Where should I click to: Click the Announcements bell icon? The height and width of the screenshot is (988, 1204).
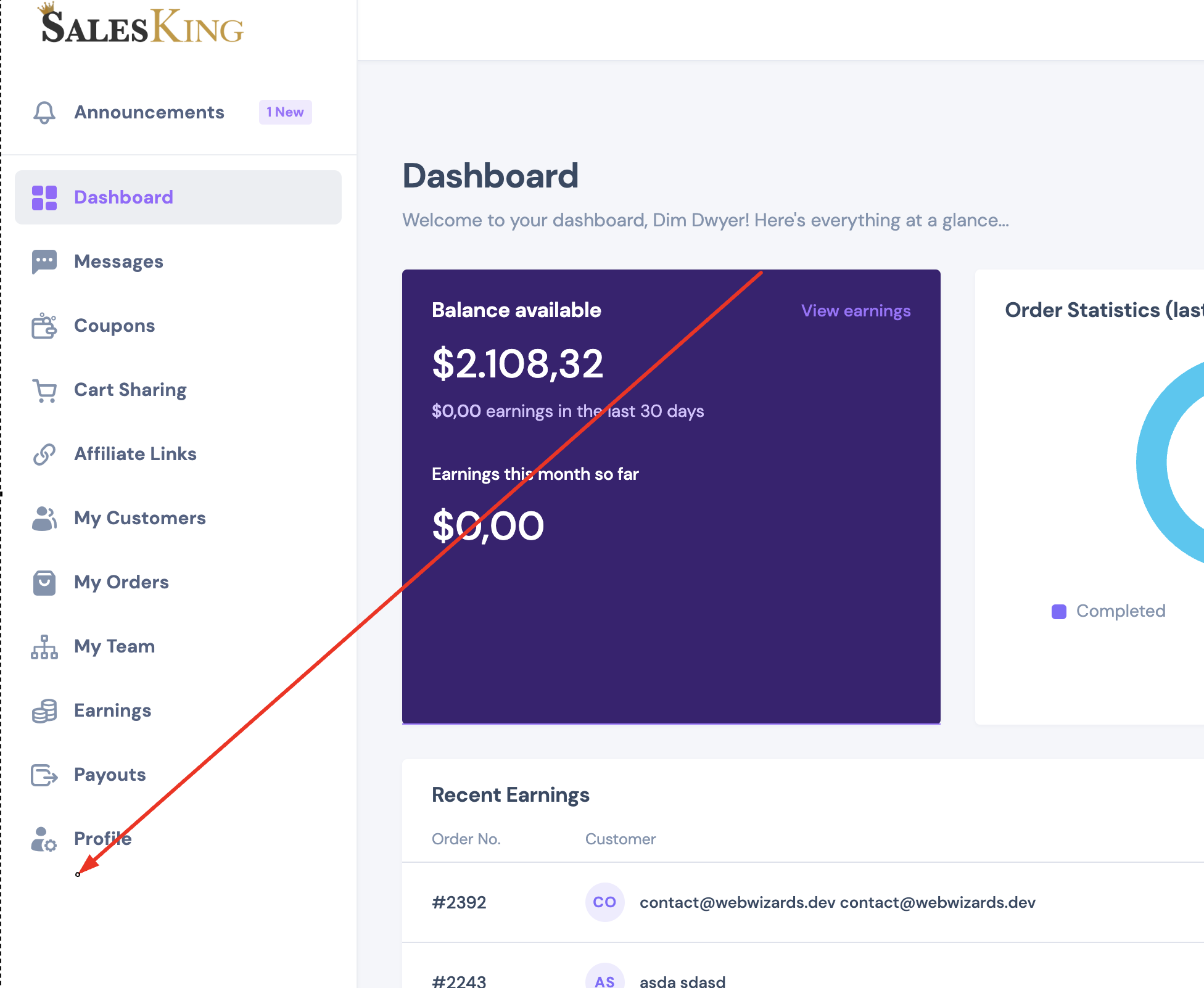point(44,112)
